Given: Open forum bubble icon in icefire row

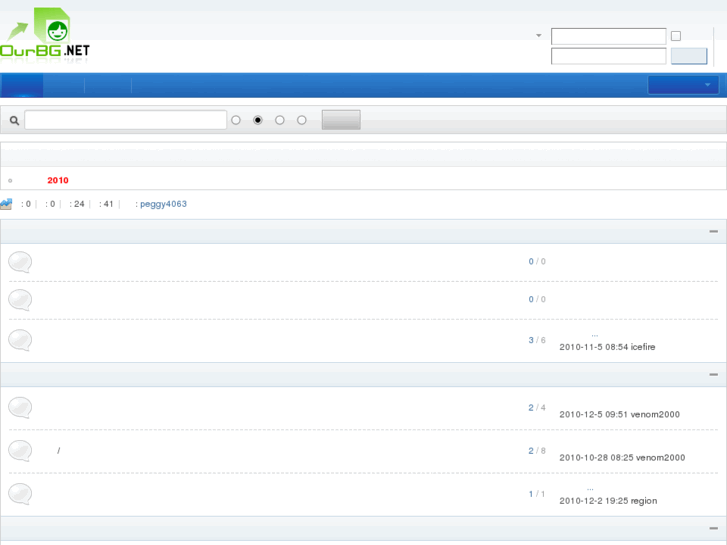Looking at the screenshot, I should click(x=20, y=340).
